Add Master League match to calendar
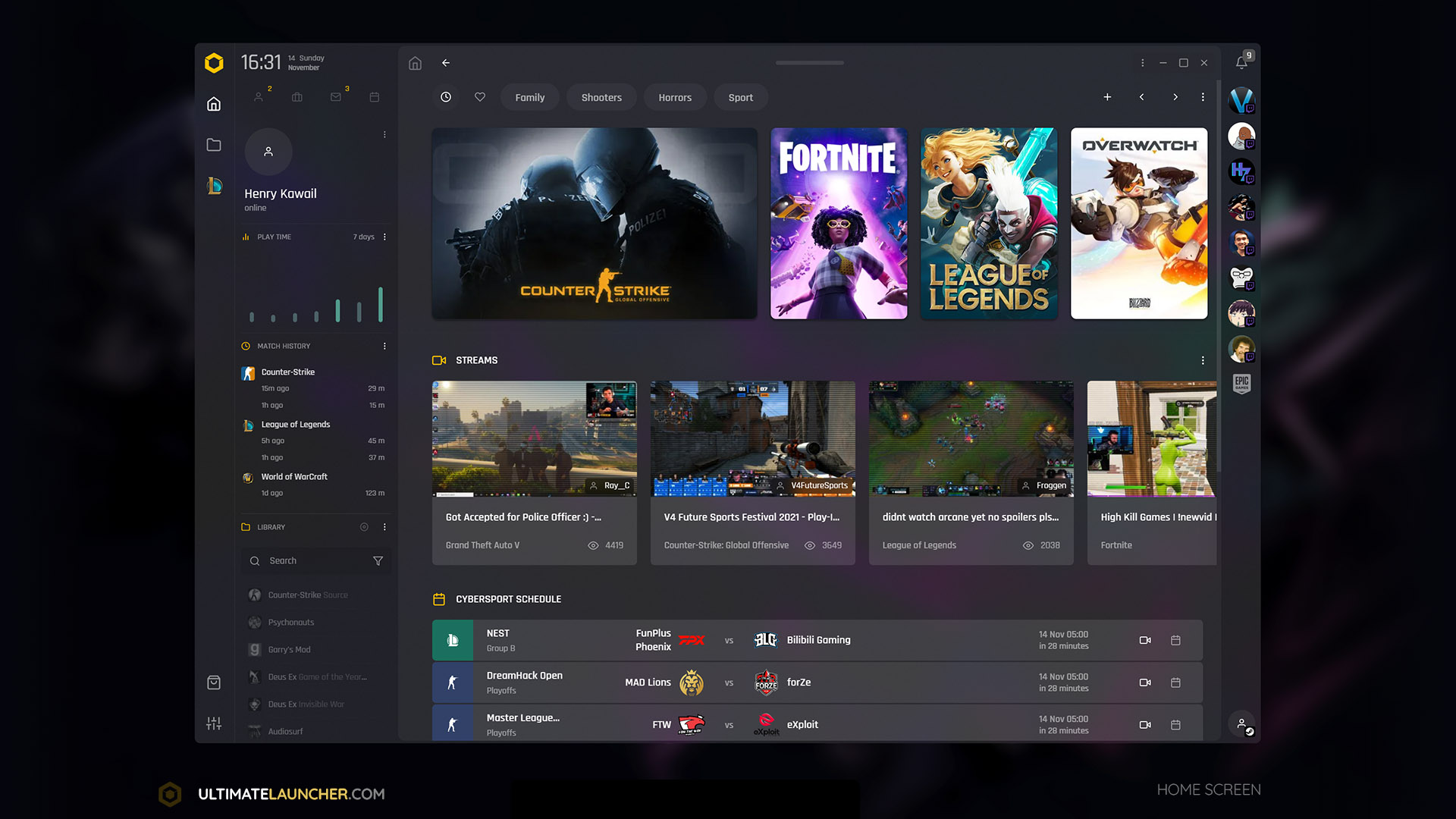Image resolution: width=1456 pixels, height=819 pixels. tap(1175, 726)
